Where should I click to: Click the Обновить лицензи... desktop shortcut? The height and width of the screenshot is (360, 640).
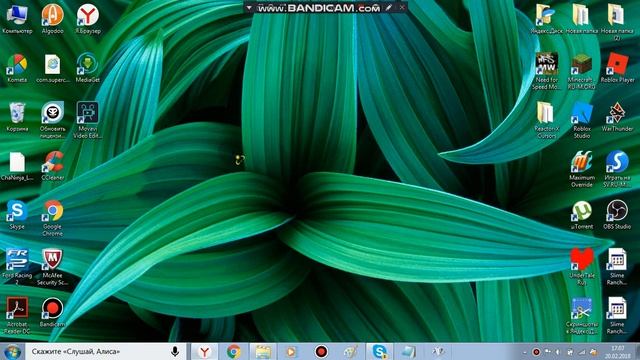click(x=52, y=120)
